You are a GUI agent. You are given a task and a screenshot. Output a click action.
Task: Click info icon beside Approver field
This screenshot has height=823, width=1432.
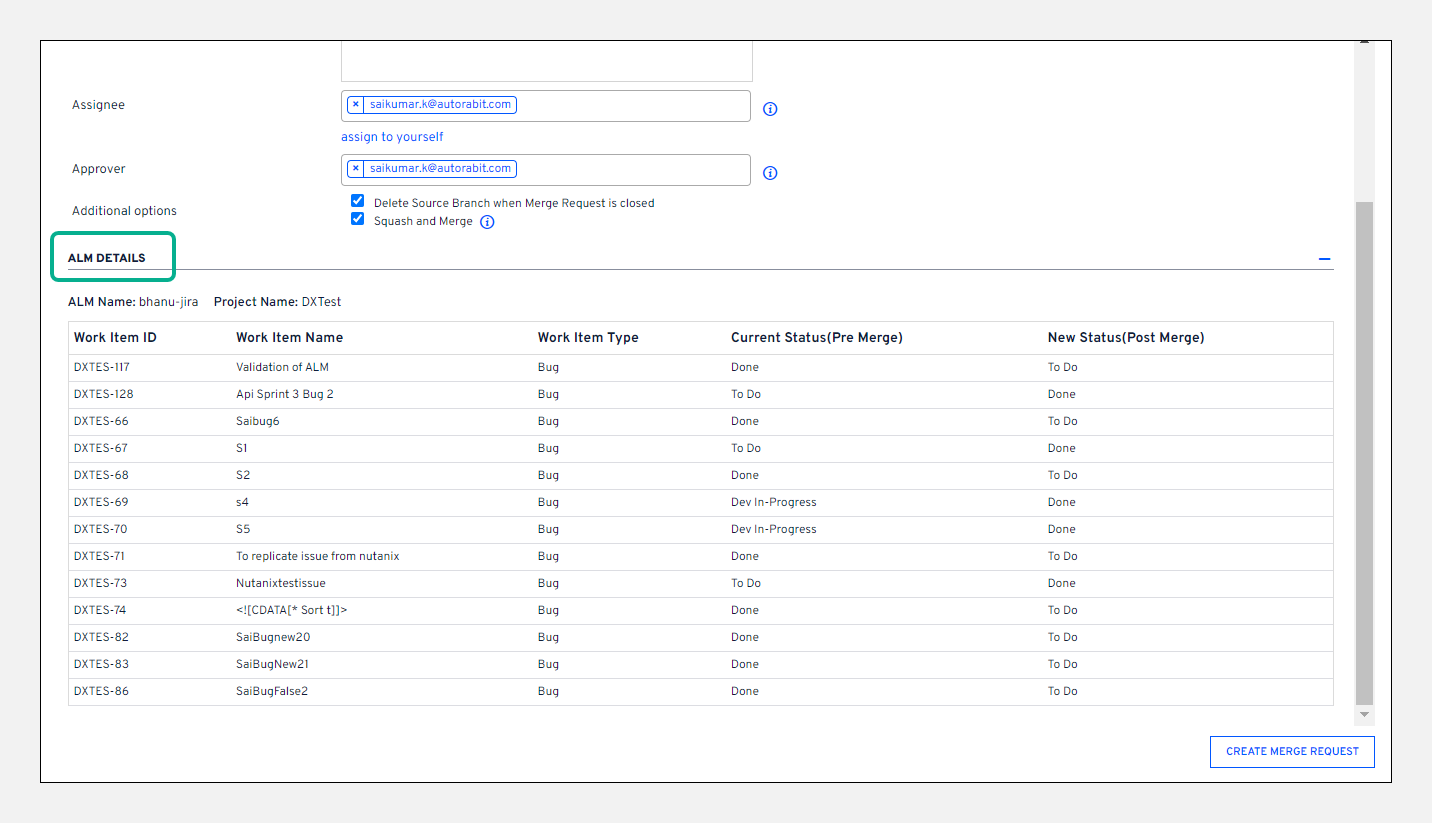pyautogui.click(x=770, y=173)
